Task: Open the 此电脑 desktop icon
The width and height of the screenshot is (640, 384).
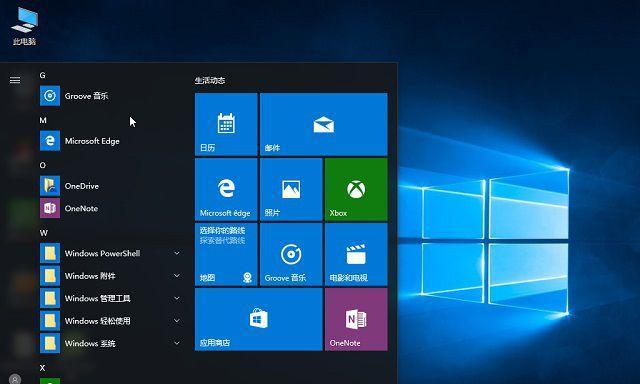Action: (x=24, y=25)
